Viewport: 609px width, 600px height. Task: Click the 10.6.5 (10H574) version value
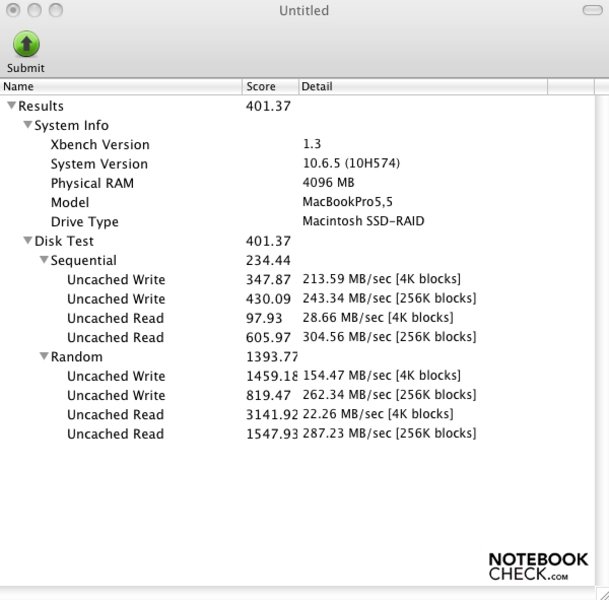351,163
